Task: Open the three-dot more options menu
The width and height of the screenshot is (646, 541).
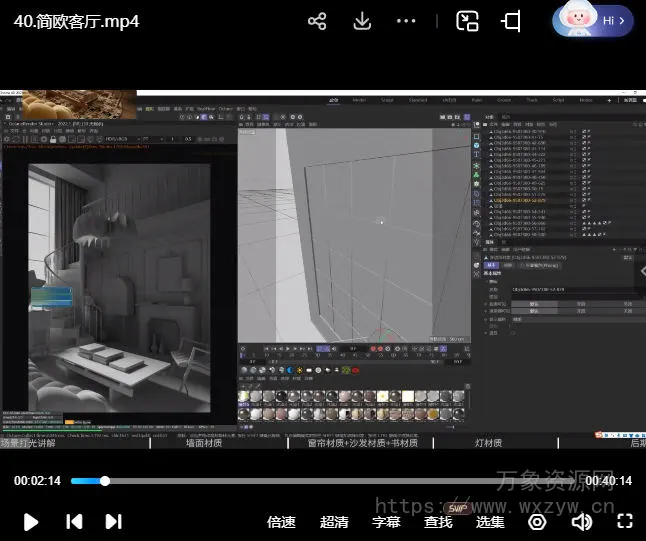Action: pos(406,21)
